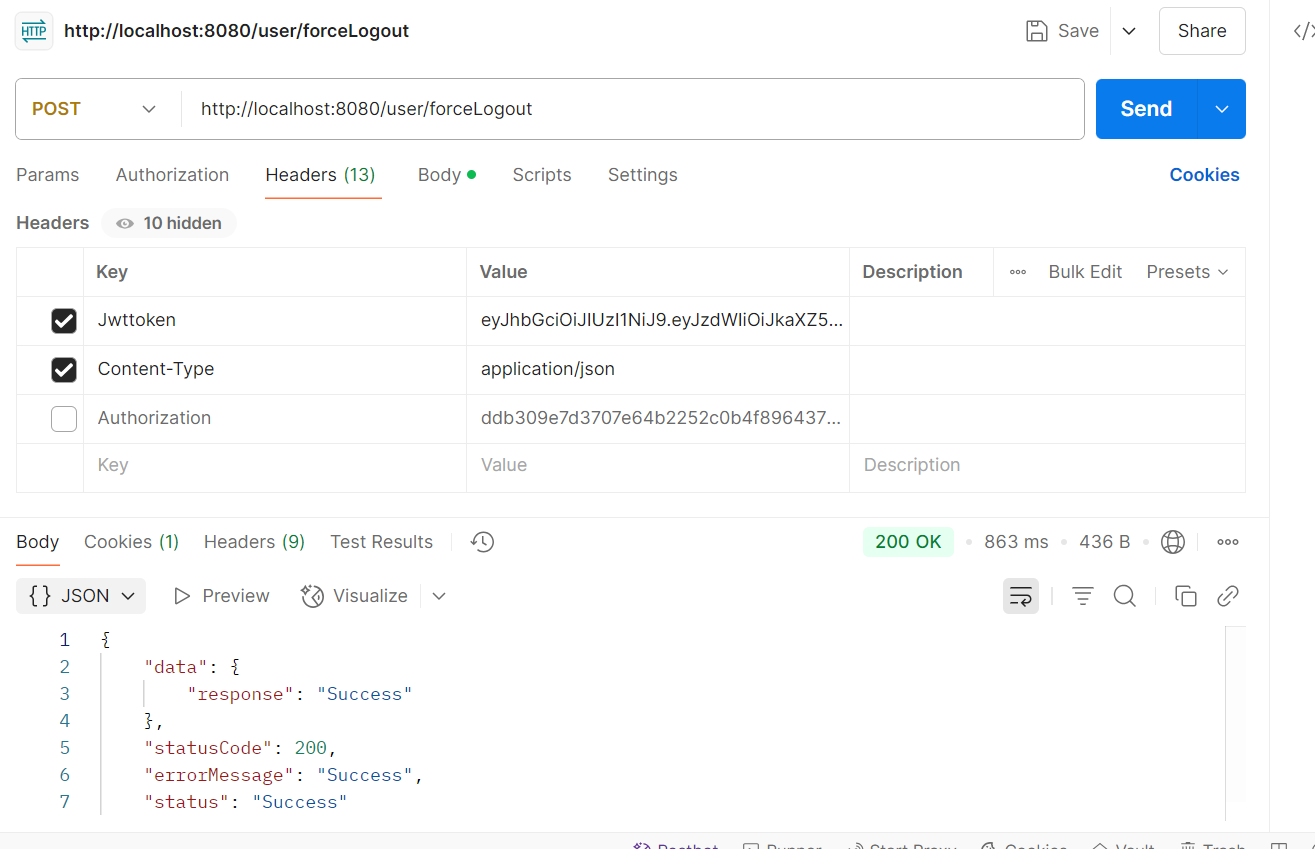Toggle the 10 hidden headers eye button
1315x849 pixels.
[x=169, y=223]
